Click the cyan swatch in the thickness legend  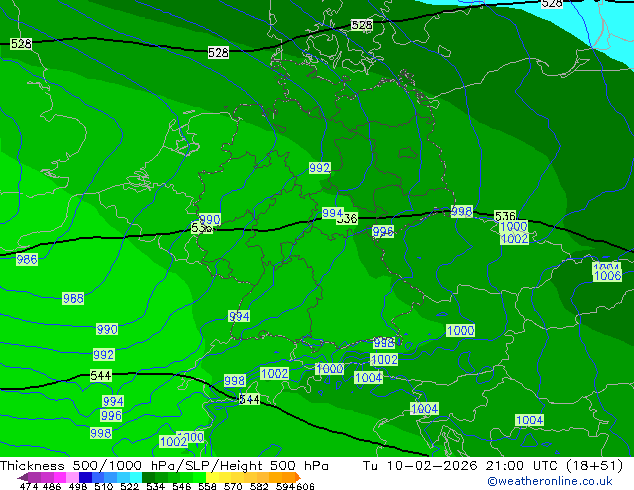pyautogui.click(x=136, y=477)
